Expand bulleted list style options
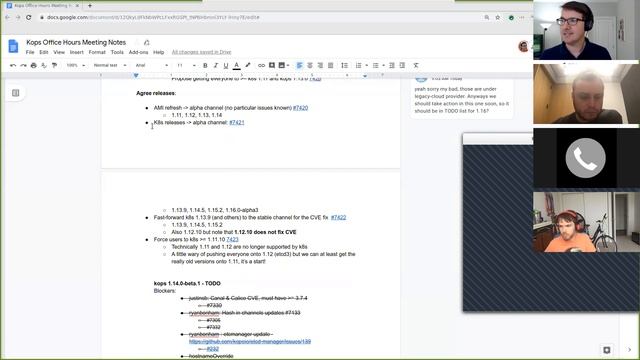This screenshot has width=640, height=360. tap(383, 65)
